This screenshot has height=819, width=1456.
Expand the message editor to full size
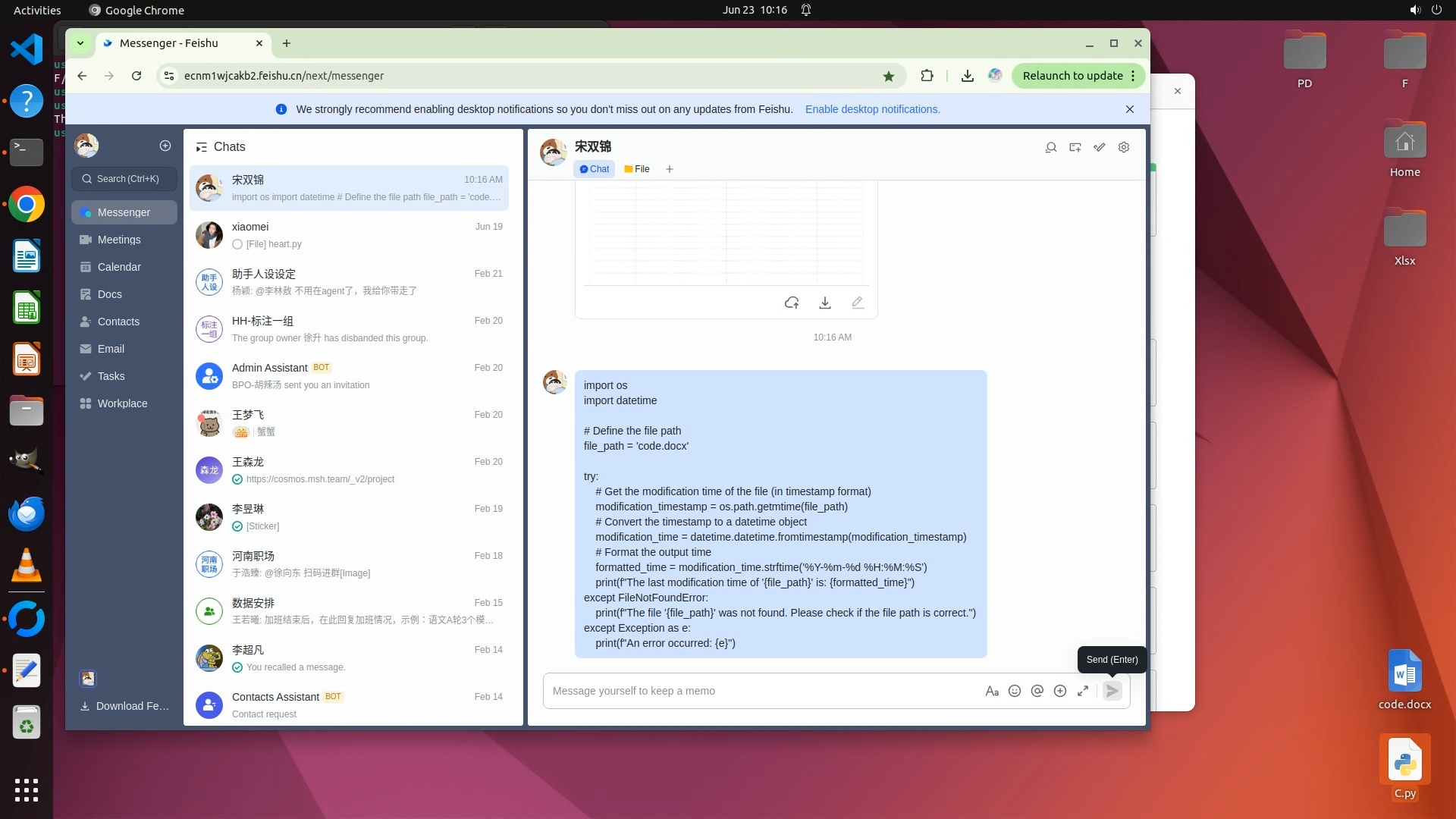[1083, 691]
